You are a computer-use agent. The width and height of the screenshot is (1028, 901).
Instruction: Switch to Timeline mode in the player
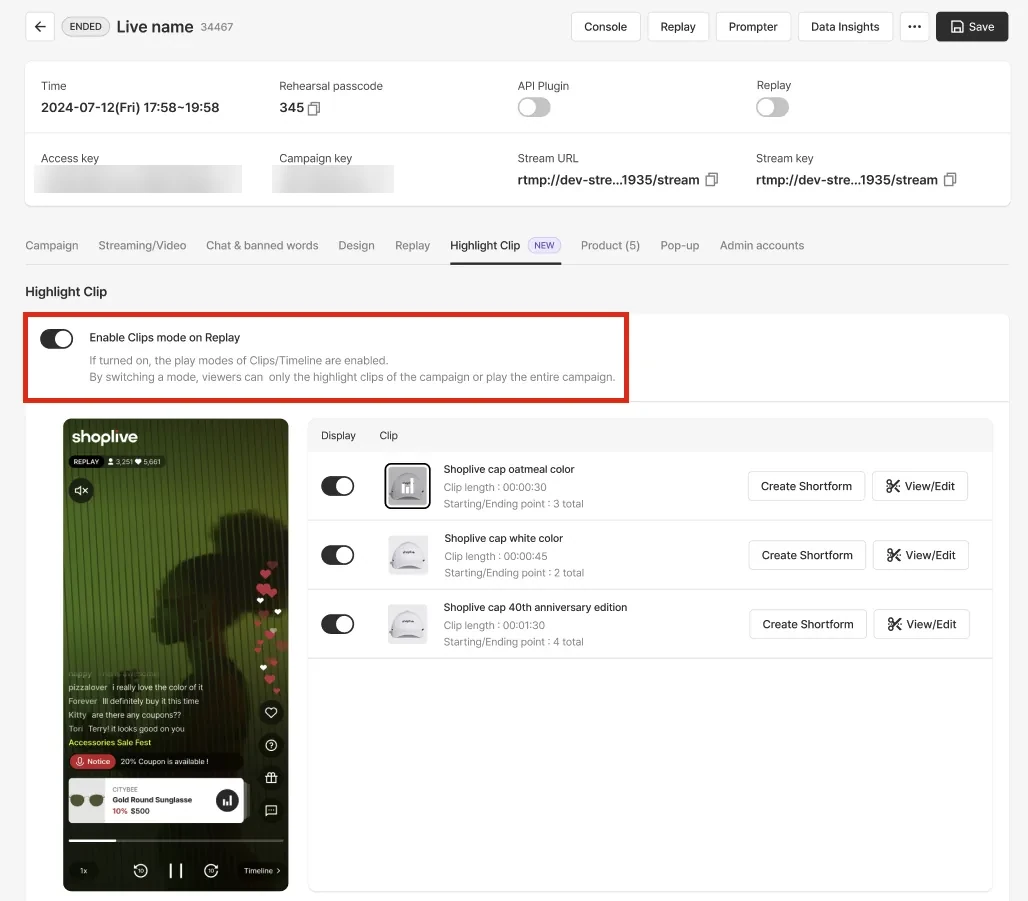tap(262, 871)
